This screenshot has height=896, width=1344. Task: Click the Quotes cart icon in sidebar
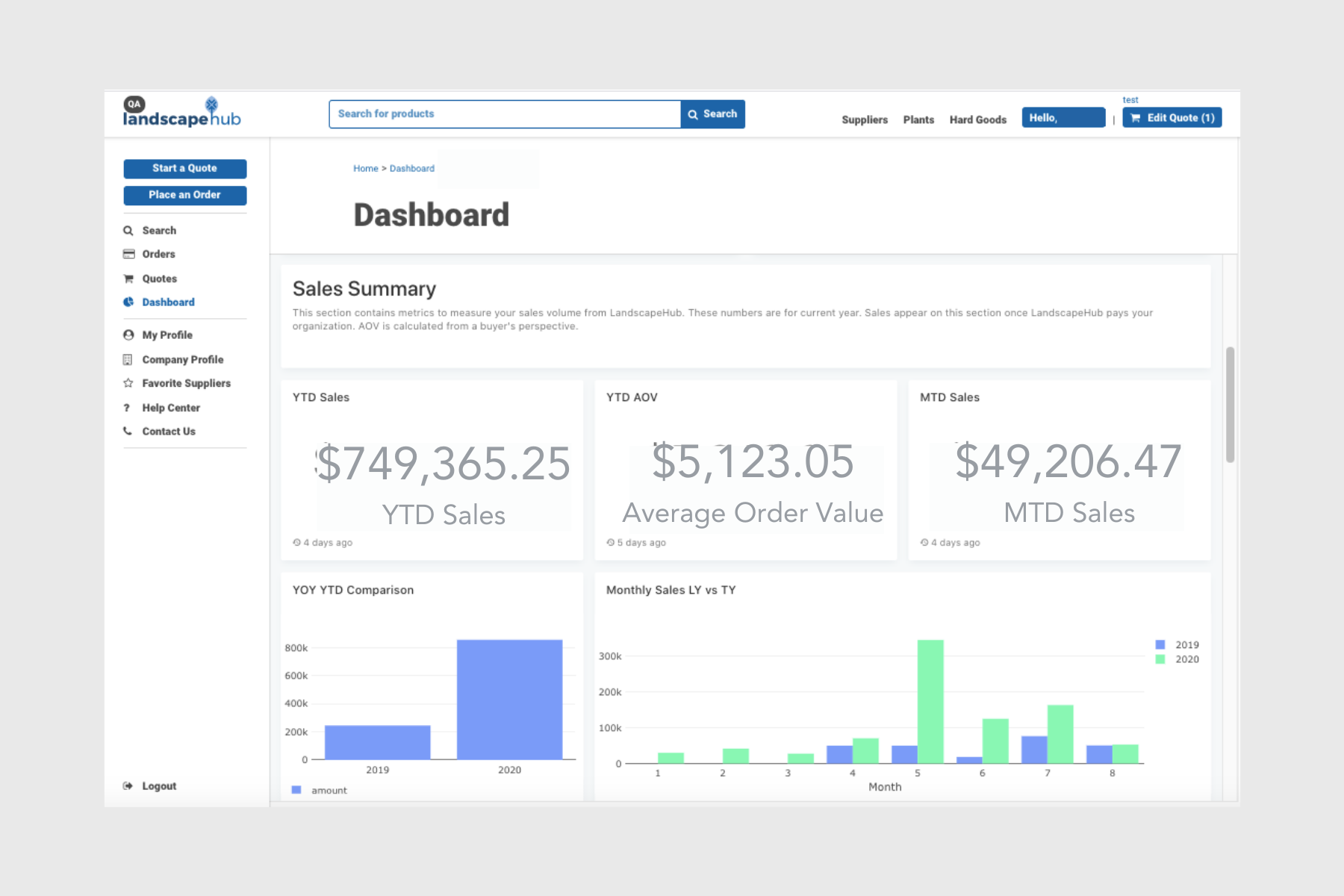tap(128, 279)
